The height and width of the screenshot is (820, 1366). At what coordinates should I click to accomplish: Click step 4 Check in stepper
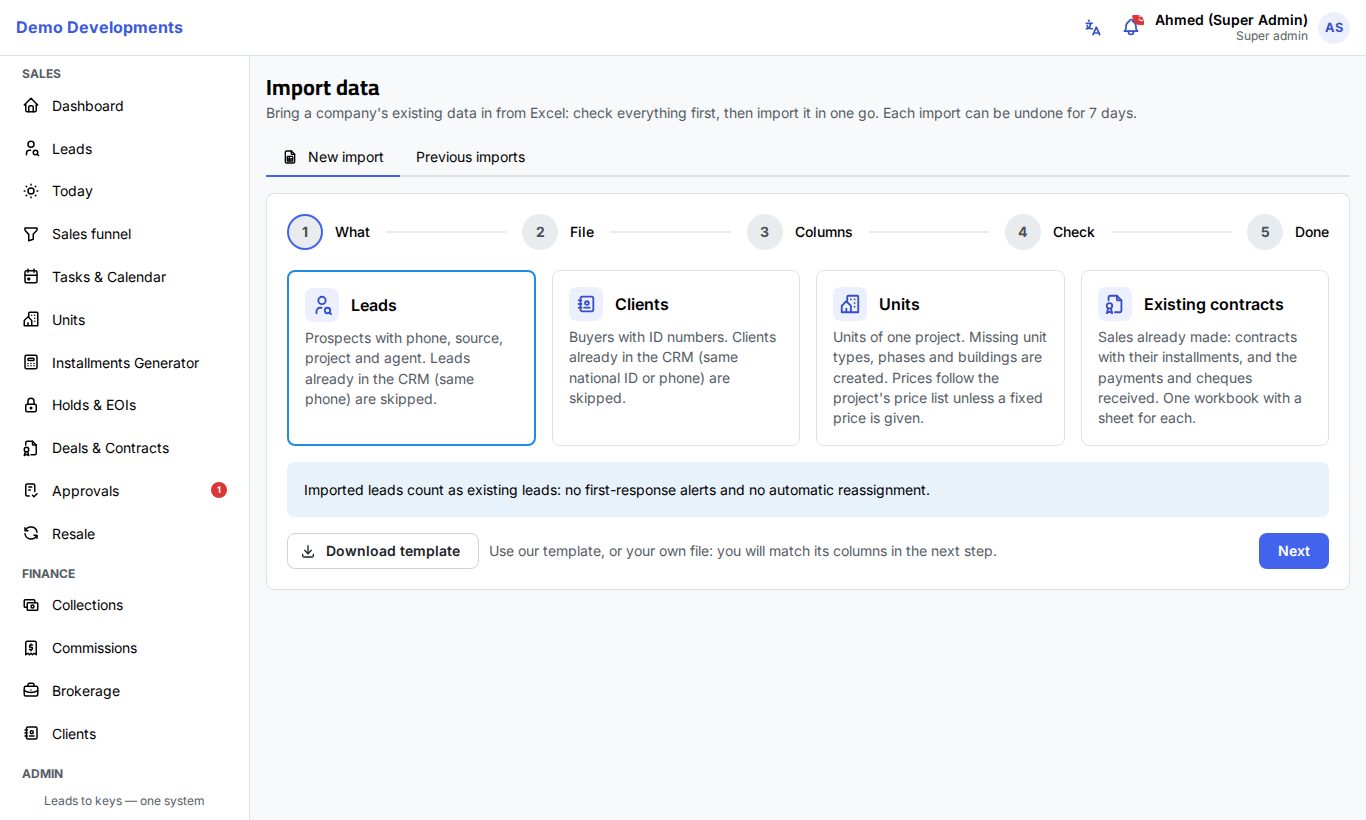tap(1050, 232)
